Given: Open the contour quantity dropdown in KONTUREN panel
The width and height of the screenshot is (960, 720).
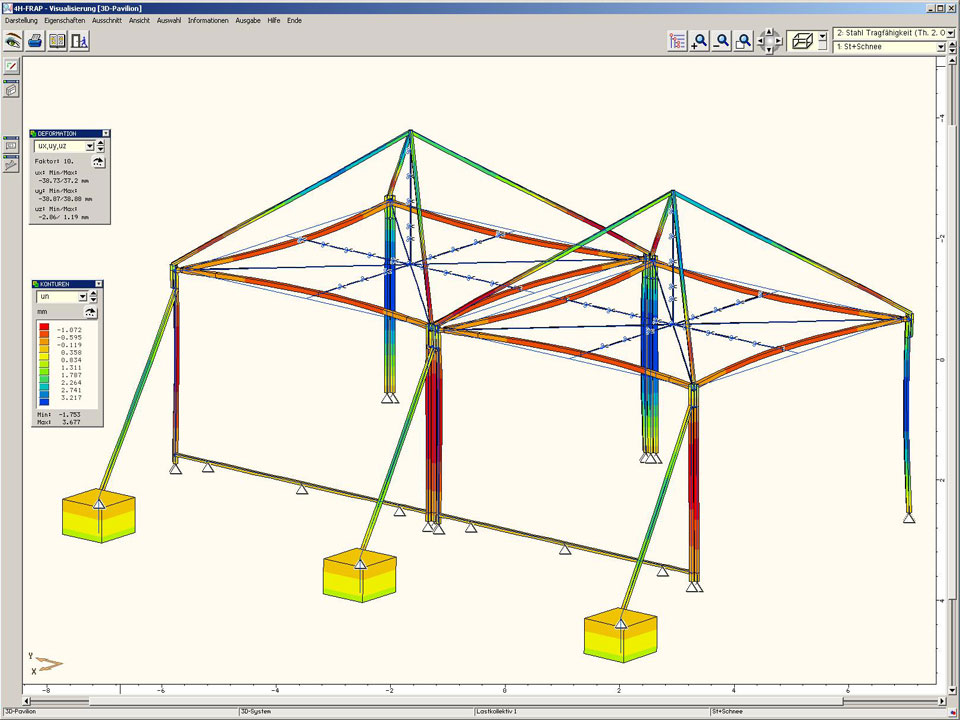Looking at the screenshot, I should [82, 297].
